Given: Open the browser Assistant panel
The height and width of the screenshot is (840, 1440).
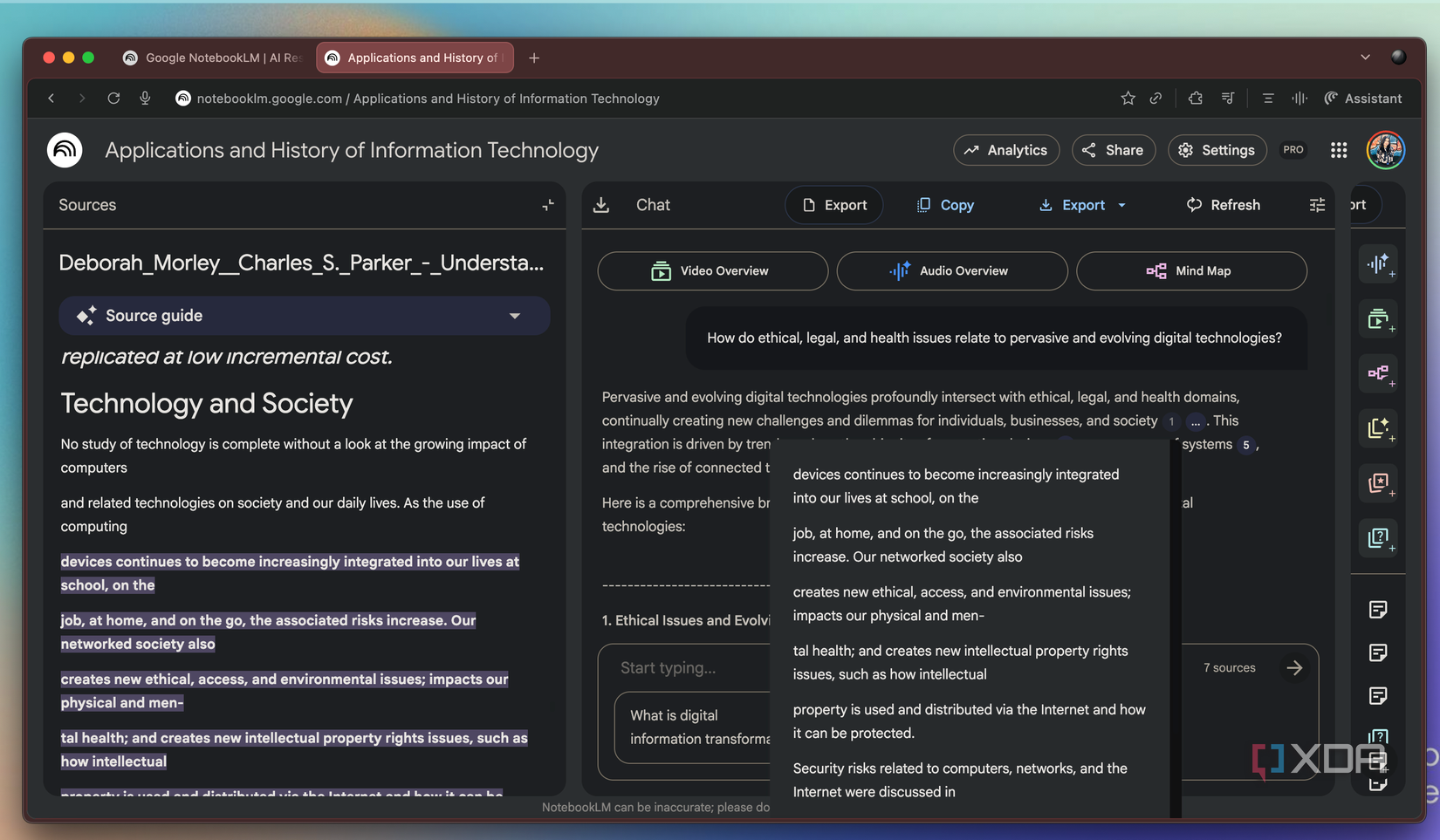Looking at the screenshot, I should [1363, 99].
